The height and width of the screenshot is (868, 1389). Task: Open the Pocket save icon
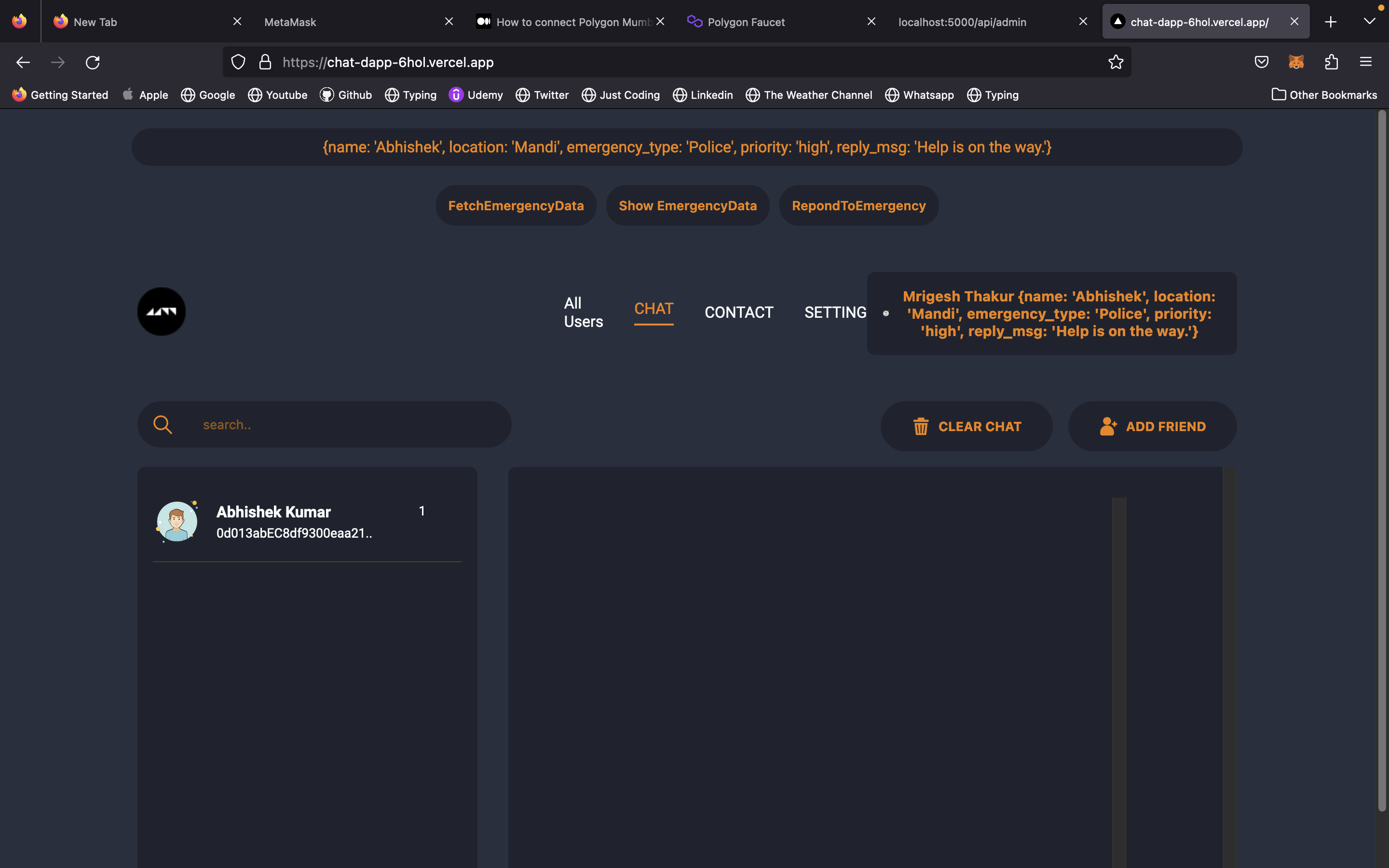point(1261,62)
